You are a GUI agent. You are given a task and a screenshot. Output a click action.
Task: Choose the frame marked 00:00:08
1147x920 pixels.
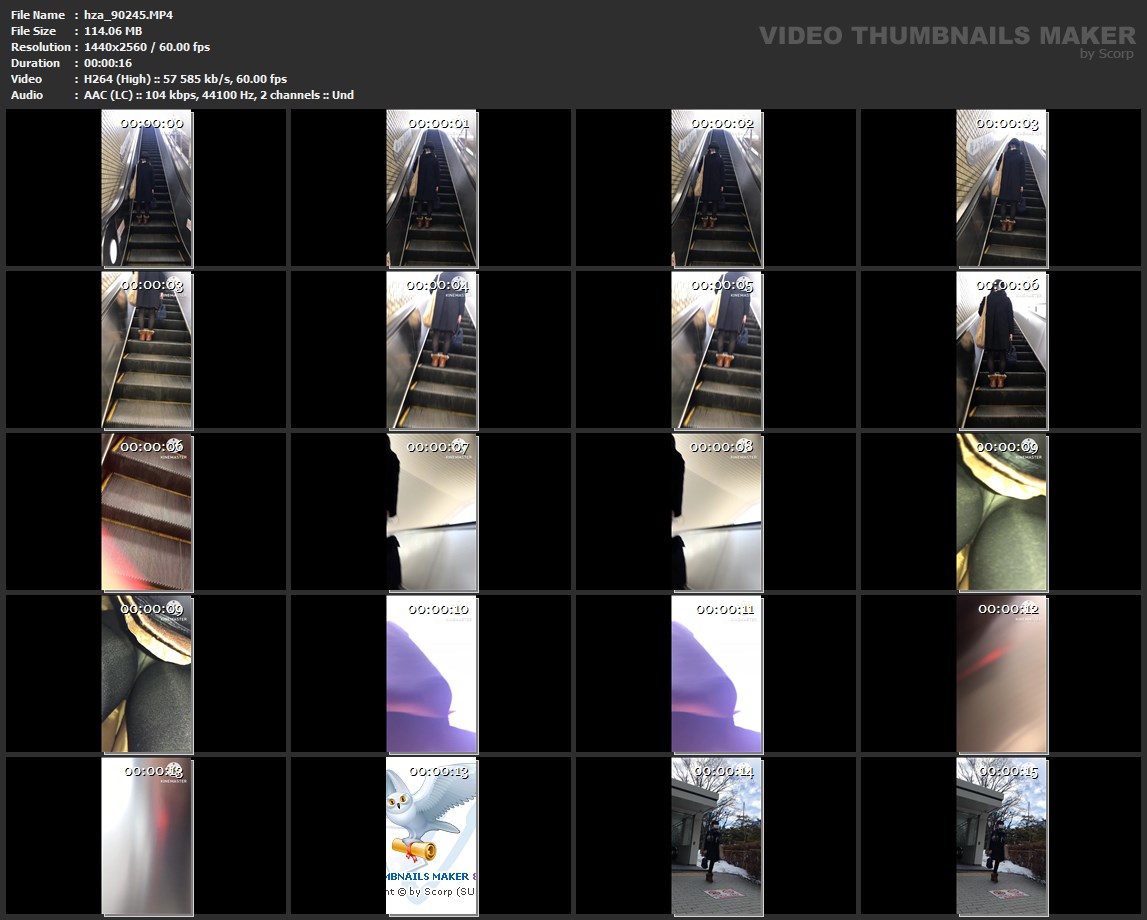coord(717,512)
